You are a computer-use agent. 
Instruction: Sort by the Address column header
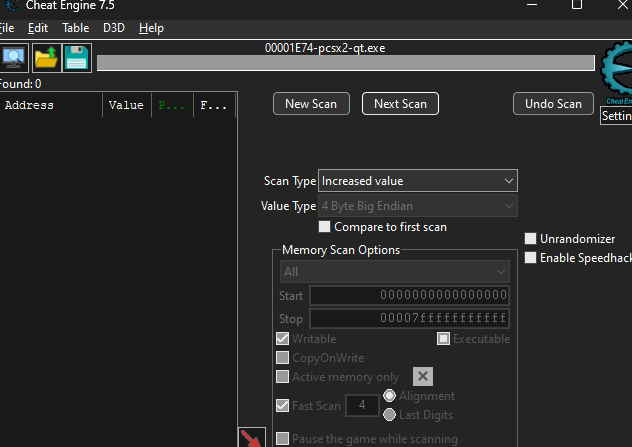coord(51,105)
